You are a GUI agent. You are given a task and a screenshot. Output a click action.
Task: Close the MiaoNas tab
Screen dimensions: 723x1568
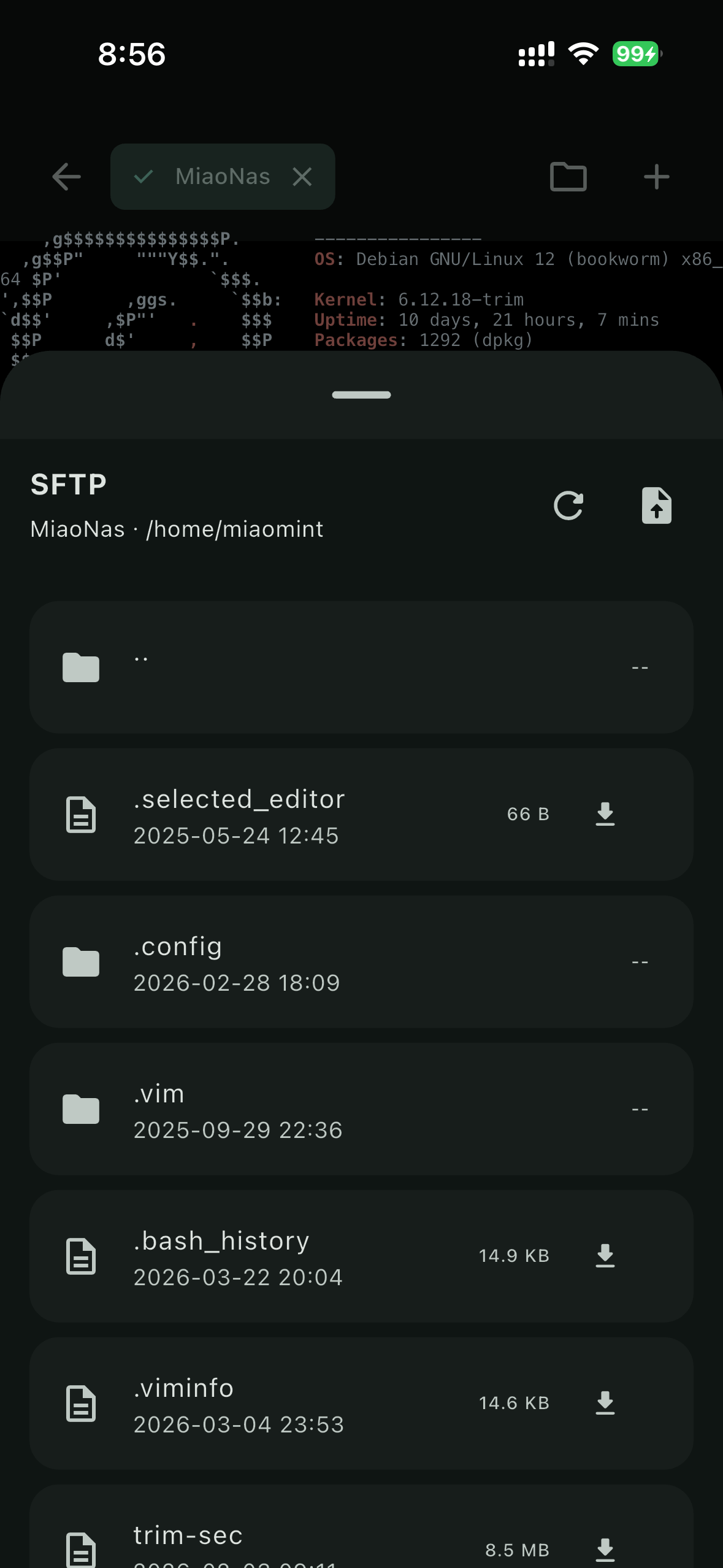point(302,177)
